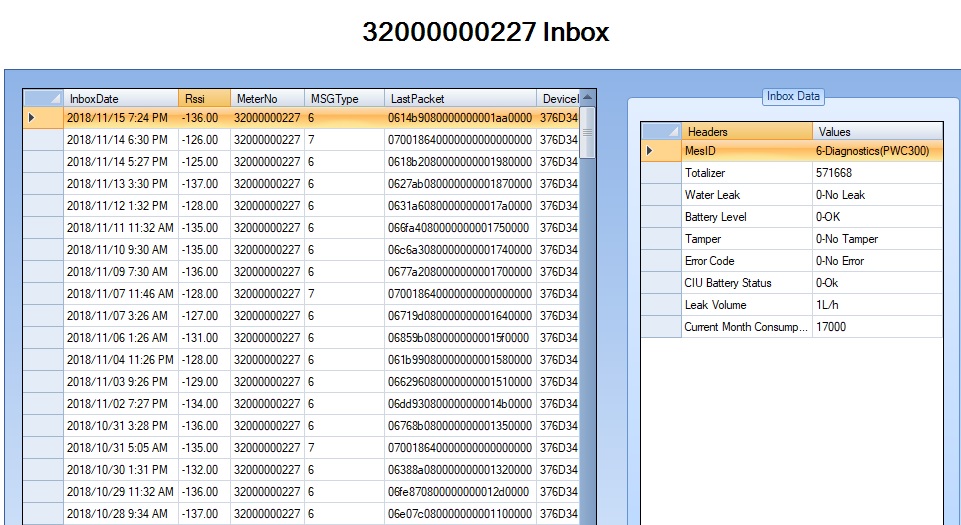Click the LastPacket column header
This screenshot has width=961, height=525.
point(460,99)
